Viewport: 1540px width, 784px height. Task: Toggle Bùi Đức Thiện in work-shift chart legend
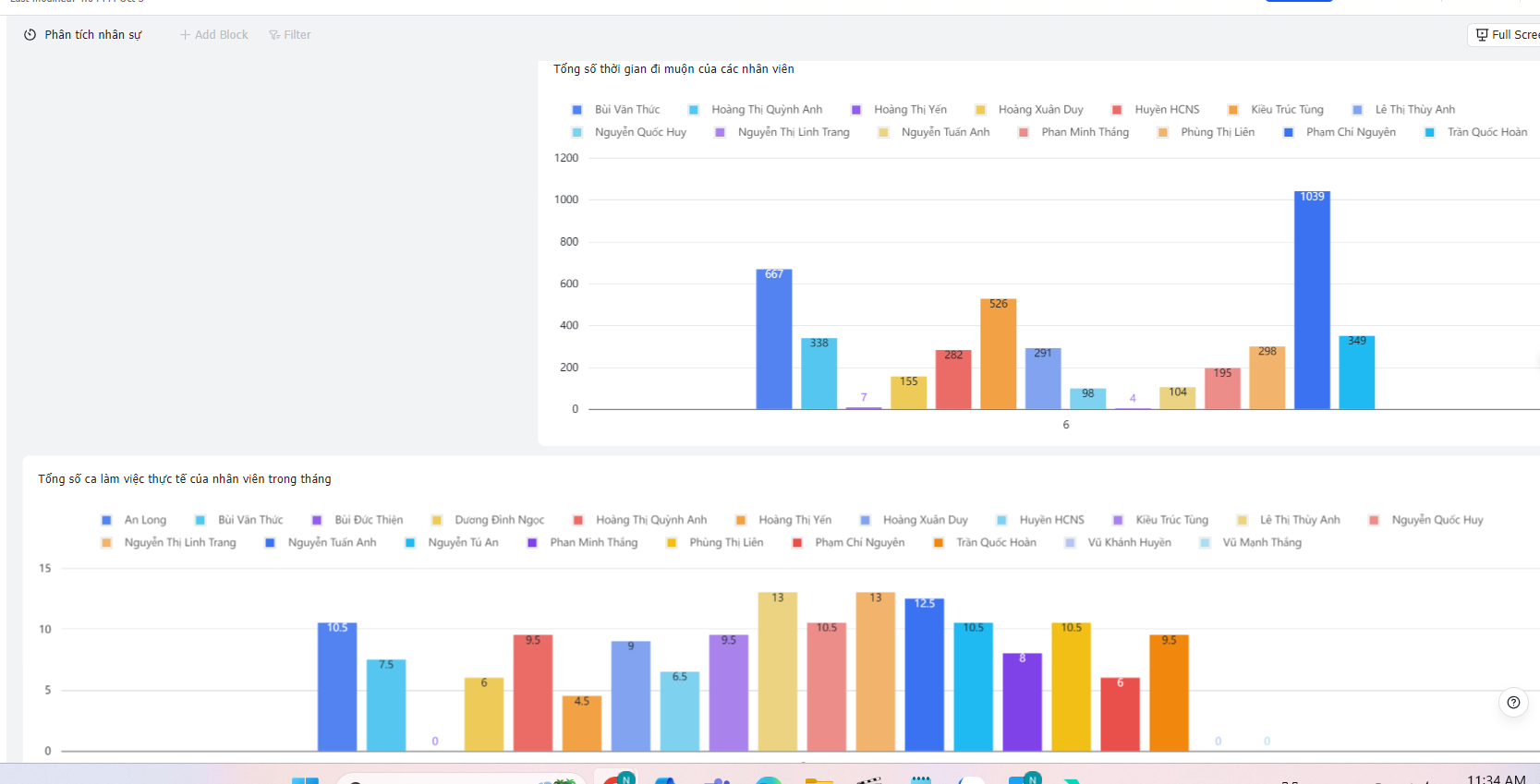(358, 521)
